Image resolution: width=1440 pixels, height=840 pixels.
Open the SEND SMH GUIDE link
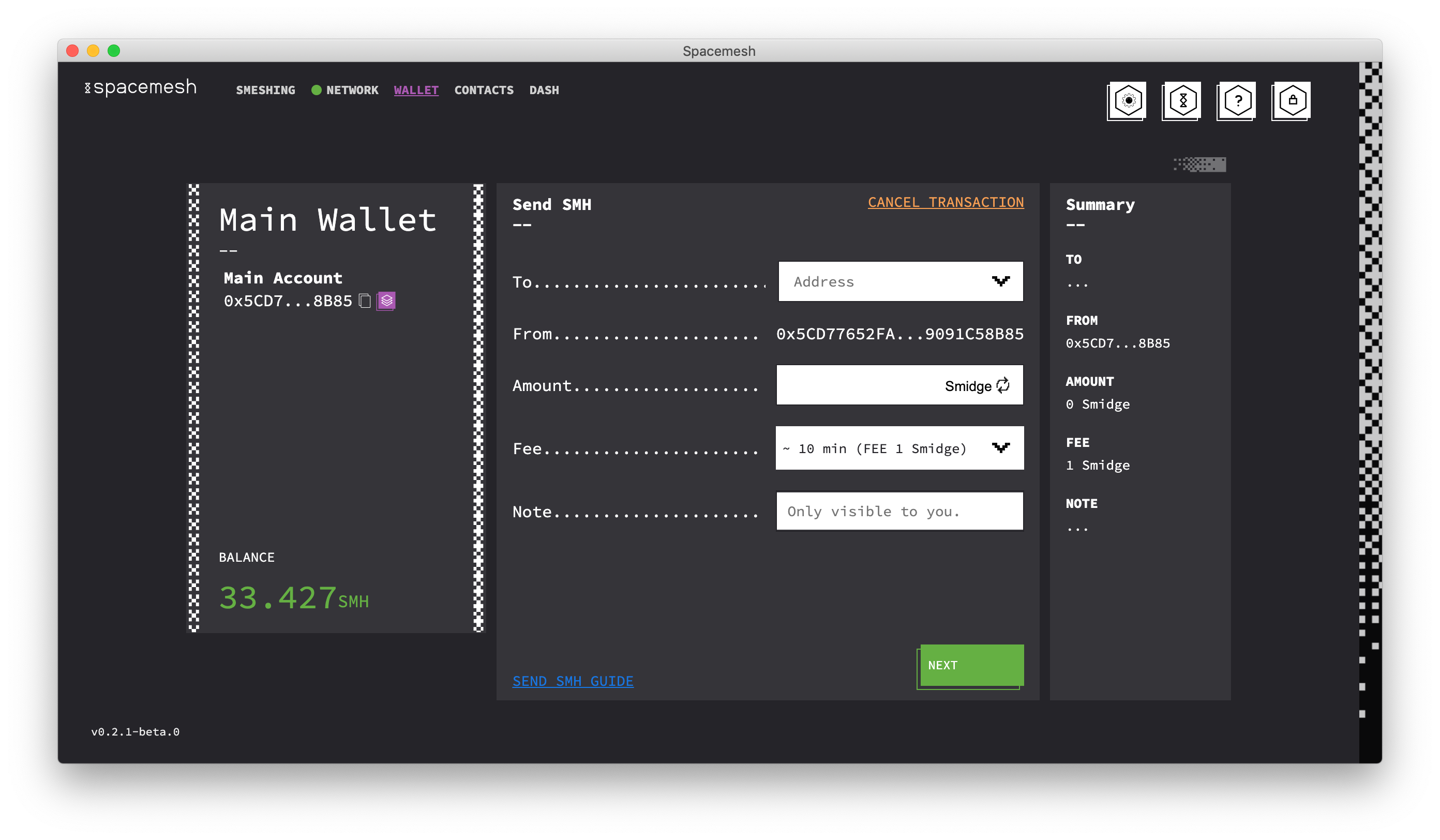point(573,681)
